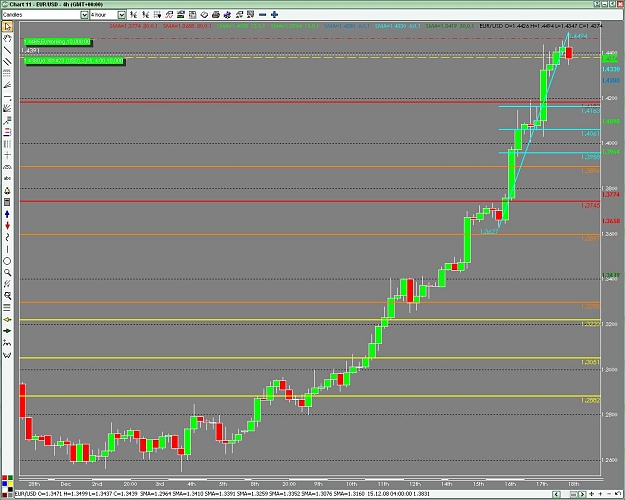Click the chart scroll left arrow
Viewport: 625px width, 500px height.
pyautogui.click(x=556, y=494)
